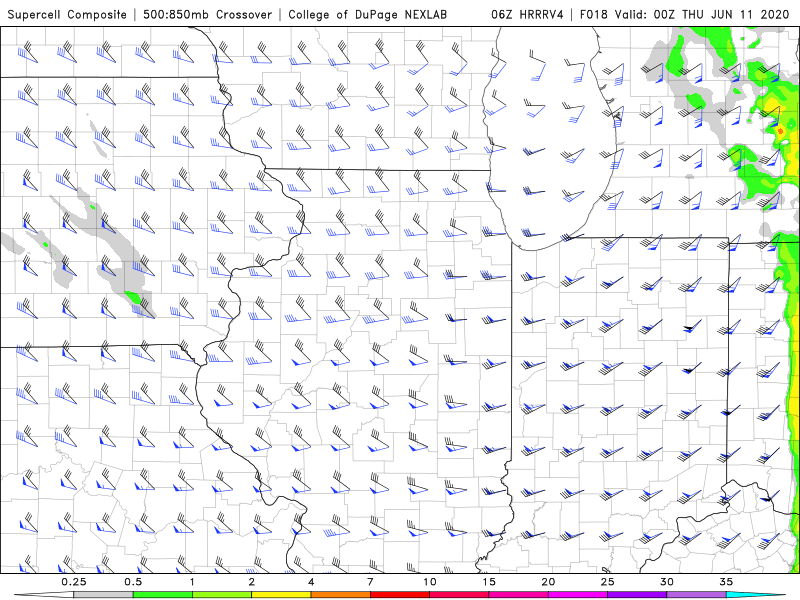The width and height of the screenshot is (800, 600).
Task: Select the color bar segment between 15 and 20
Action: [518, 595]
